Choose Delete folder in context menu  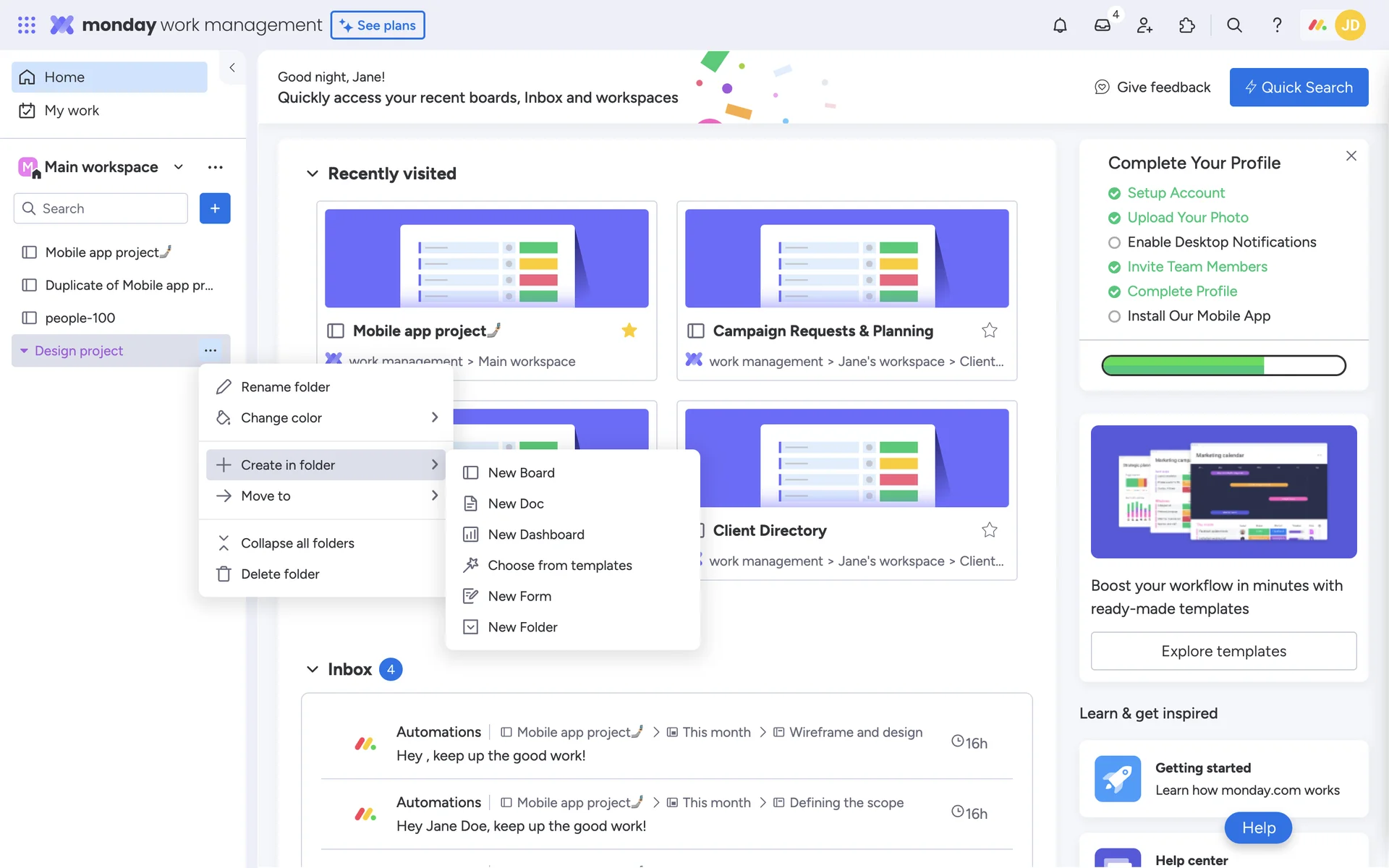(x=280, y=574)
